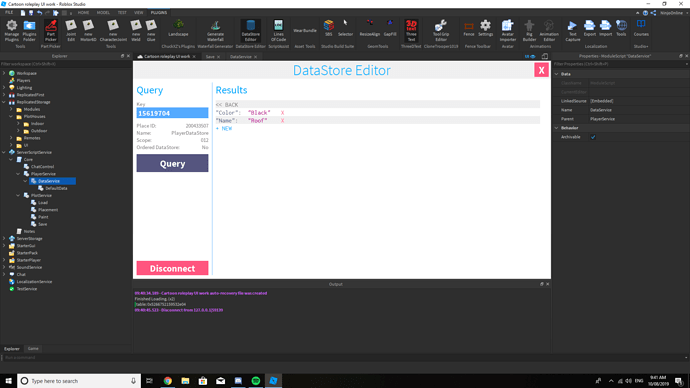Go back using << BACK
This screenshot has width=690, height=388.
[x=227, y=105]
